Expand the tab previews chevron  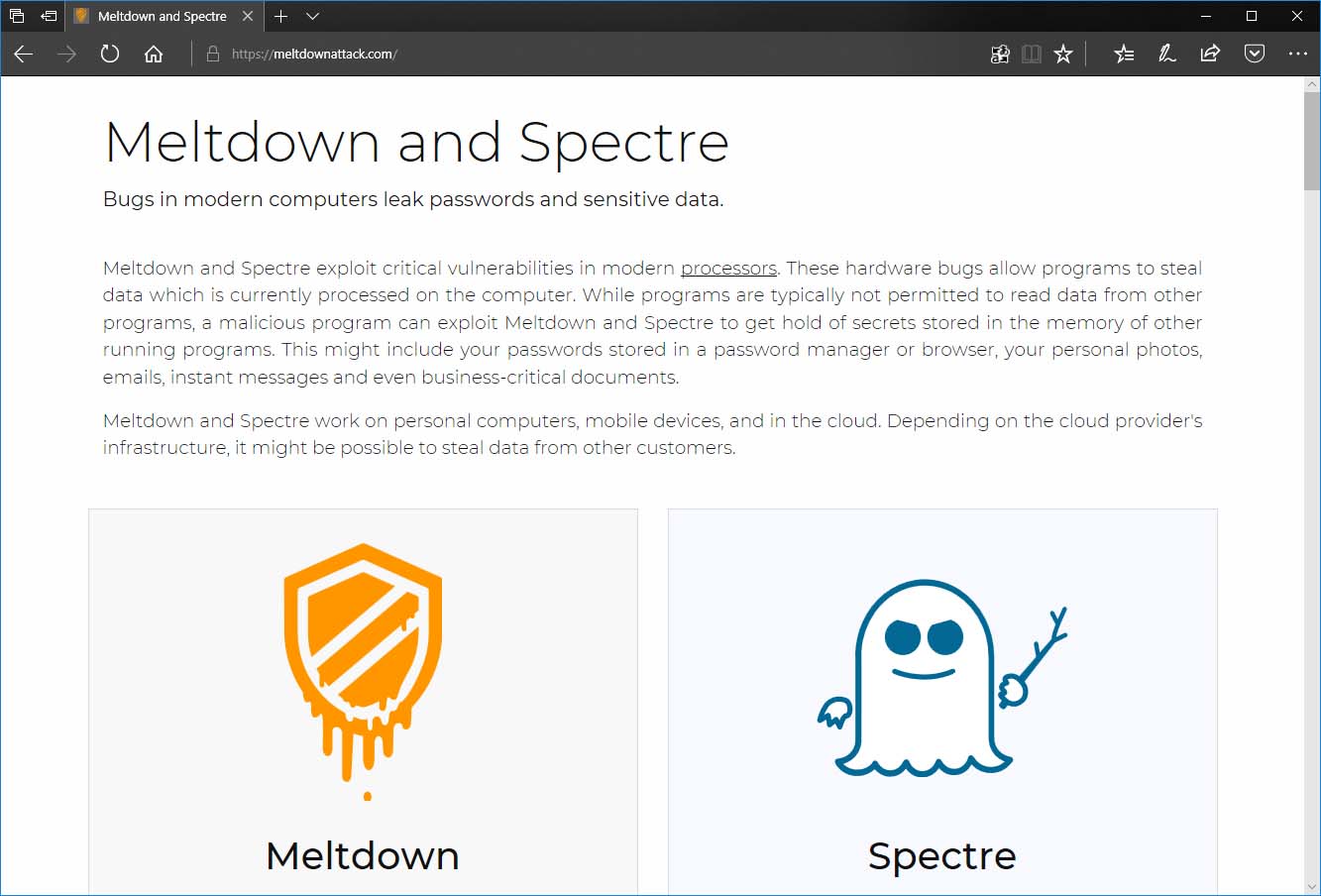[x=312, y=16]
